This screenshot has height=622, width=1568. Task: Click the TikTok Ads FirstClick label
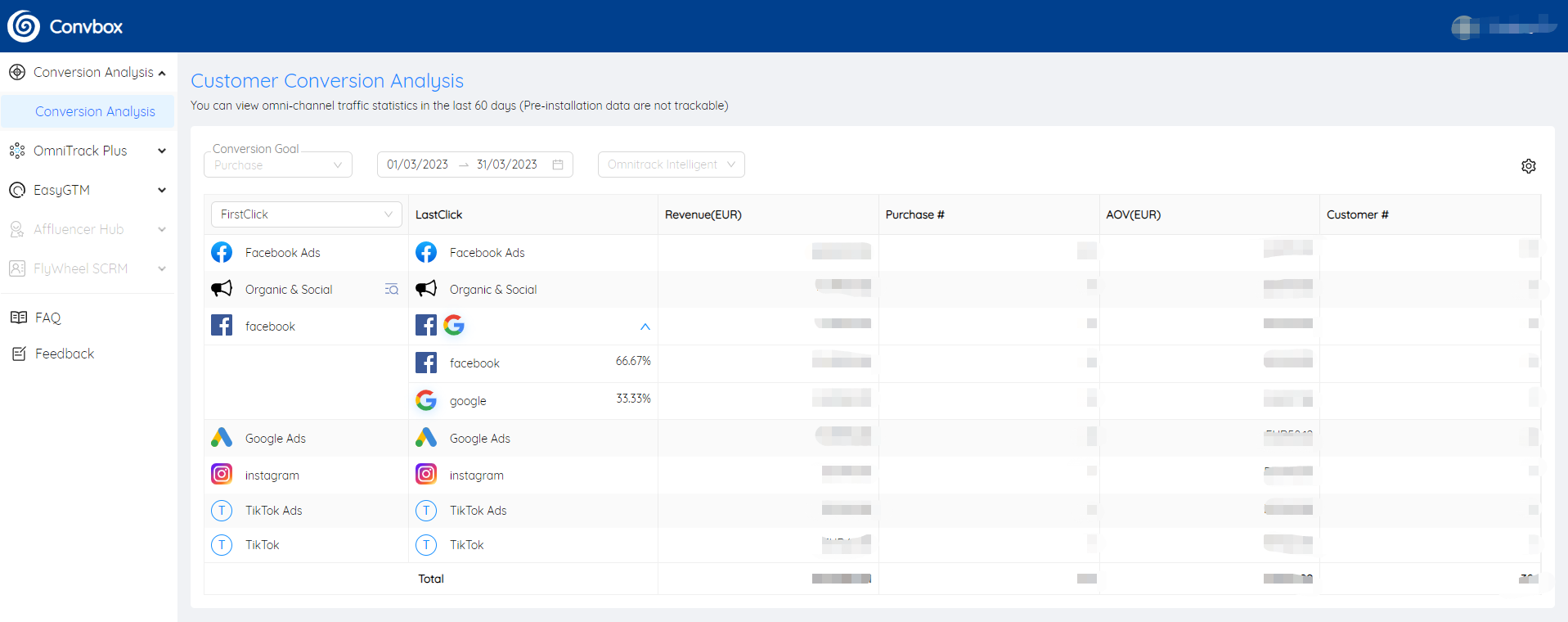[274, 511]
